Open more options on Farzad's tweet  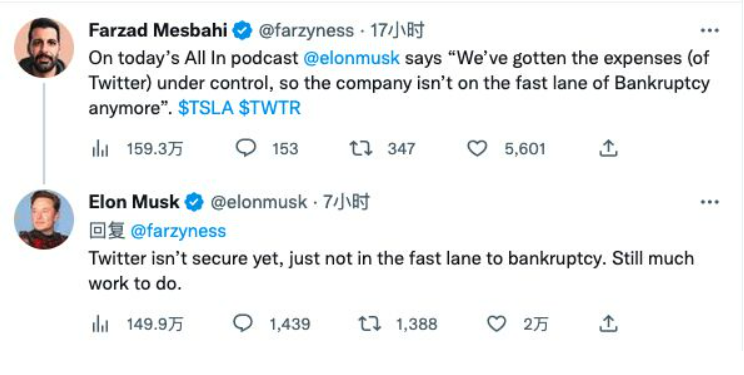coord(709,31)
